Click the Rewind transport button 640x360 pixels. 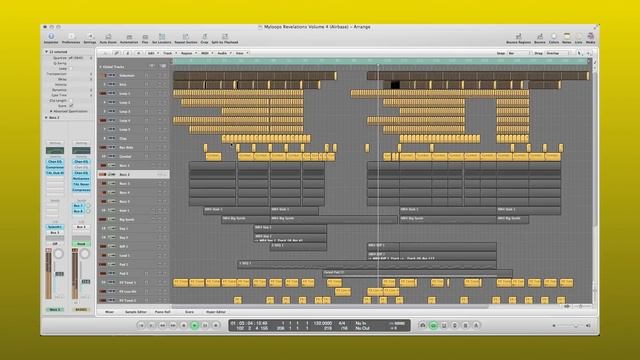(162, 325)
